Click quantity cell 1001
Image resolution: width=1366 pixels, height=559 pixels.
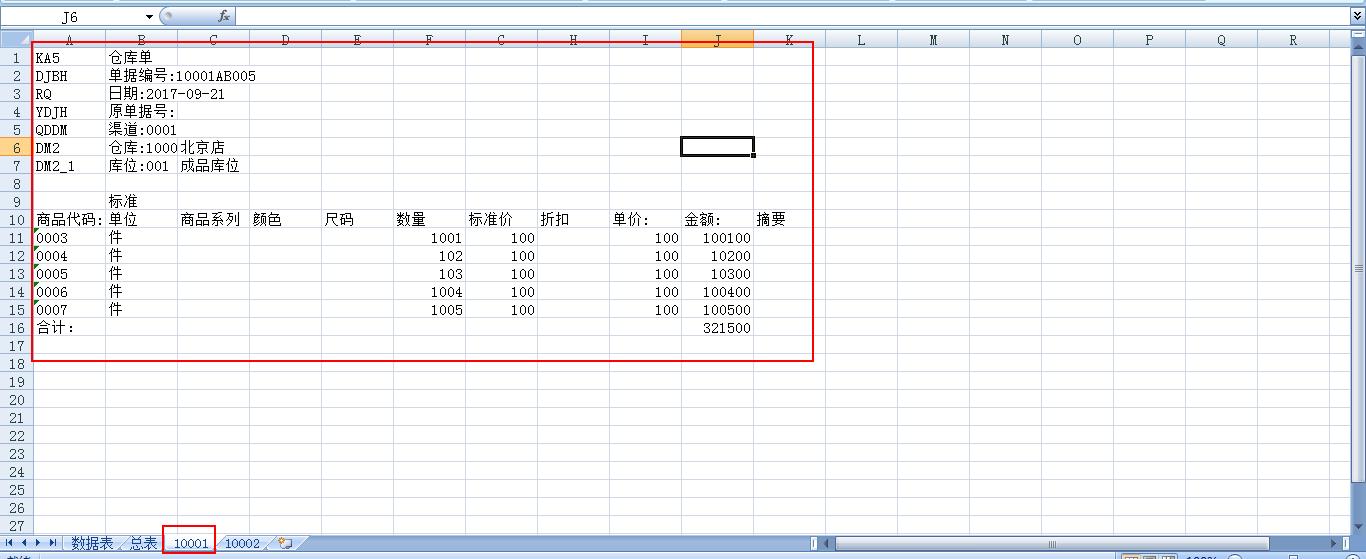pyautogui.click(x=429, y=237)
